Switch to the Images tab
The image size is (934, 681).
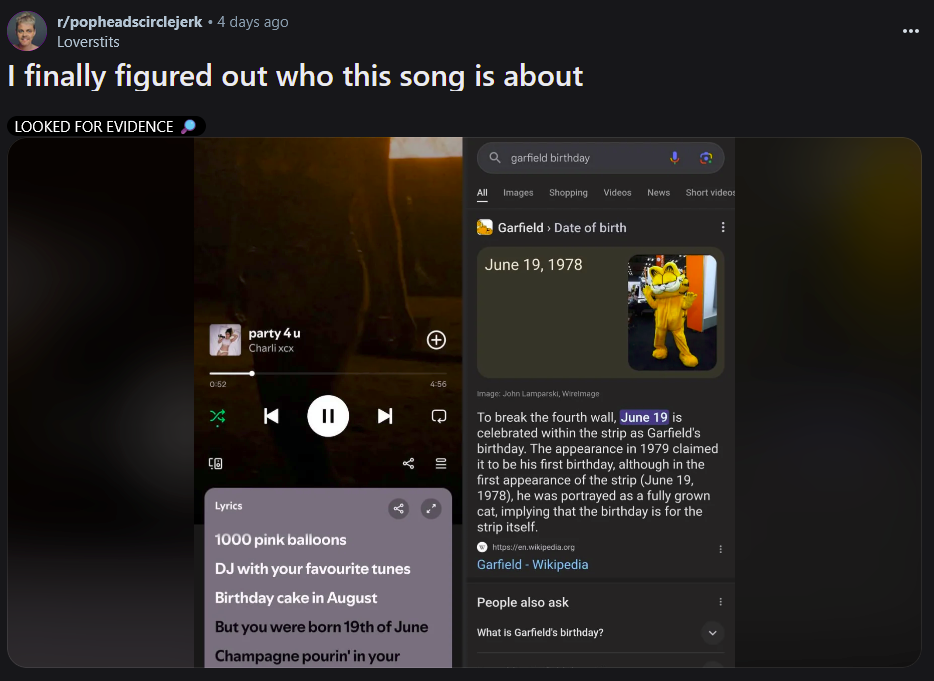(518, 192)
